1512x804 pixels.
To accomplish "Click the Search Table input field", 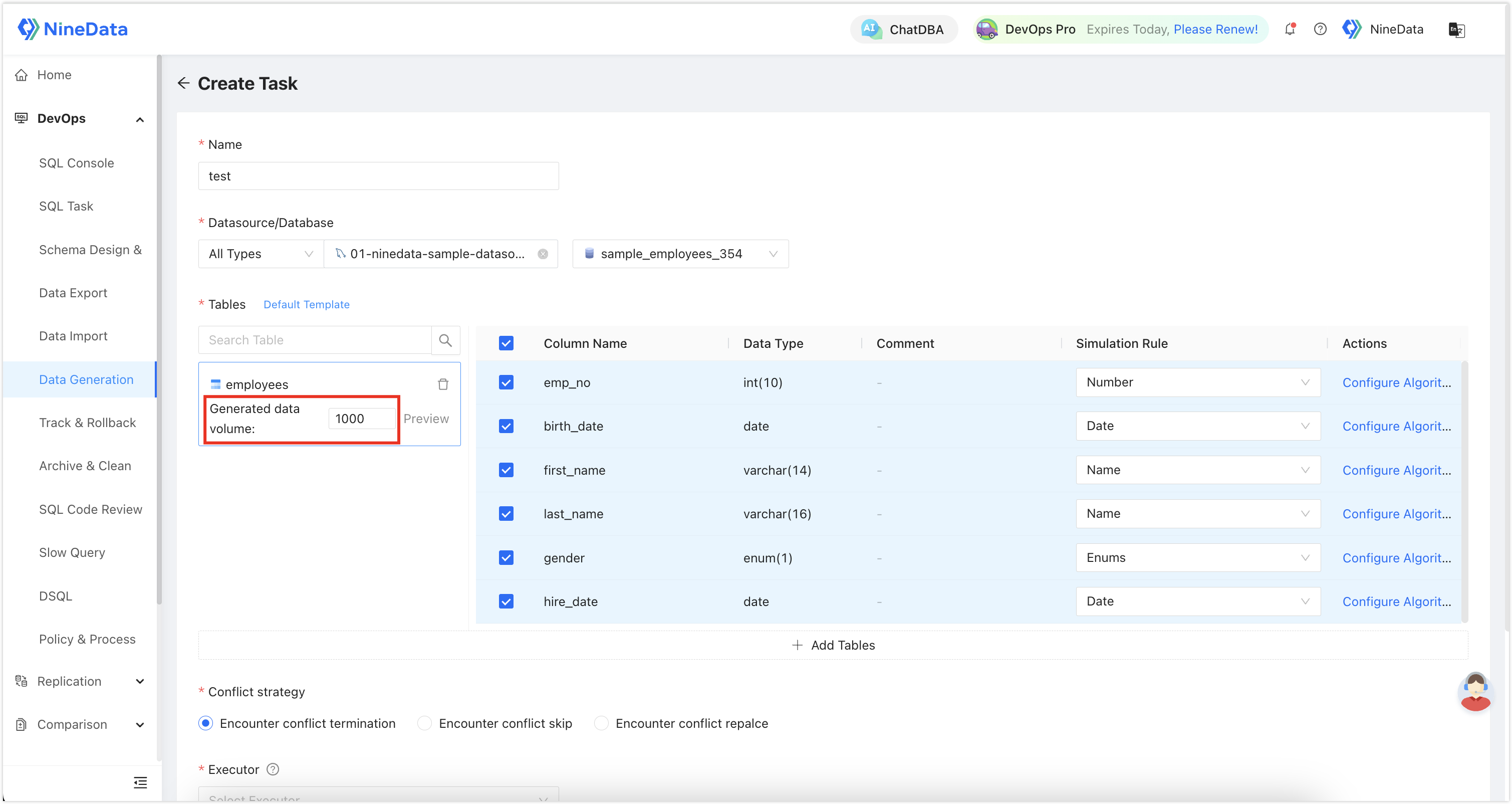I will click(x=315, y=340).
